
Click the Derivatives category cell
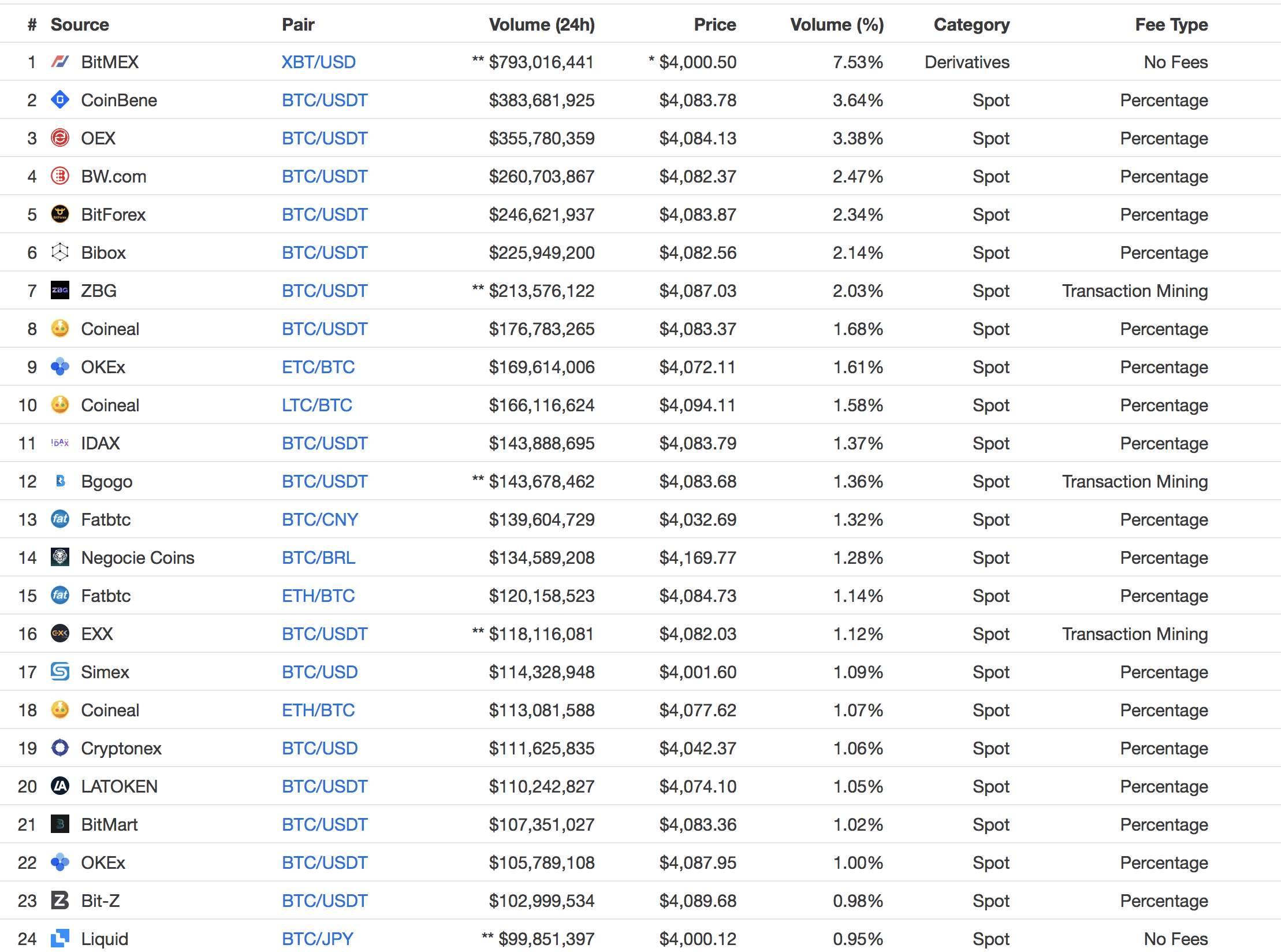pyautogui.click(x=967, y=62)
